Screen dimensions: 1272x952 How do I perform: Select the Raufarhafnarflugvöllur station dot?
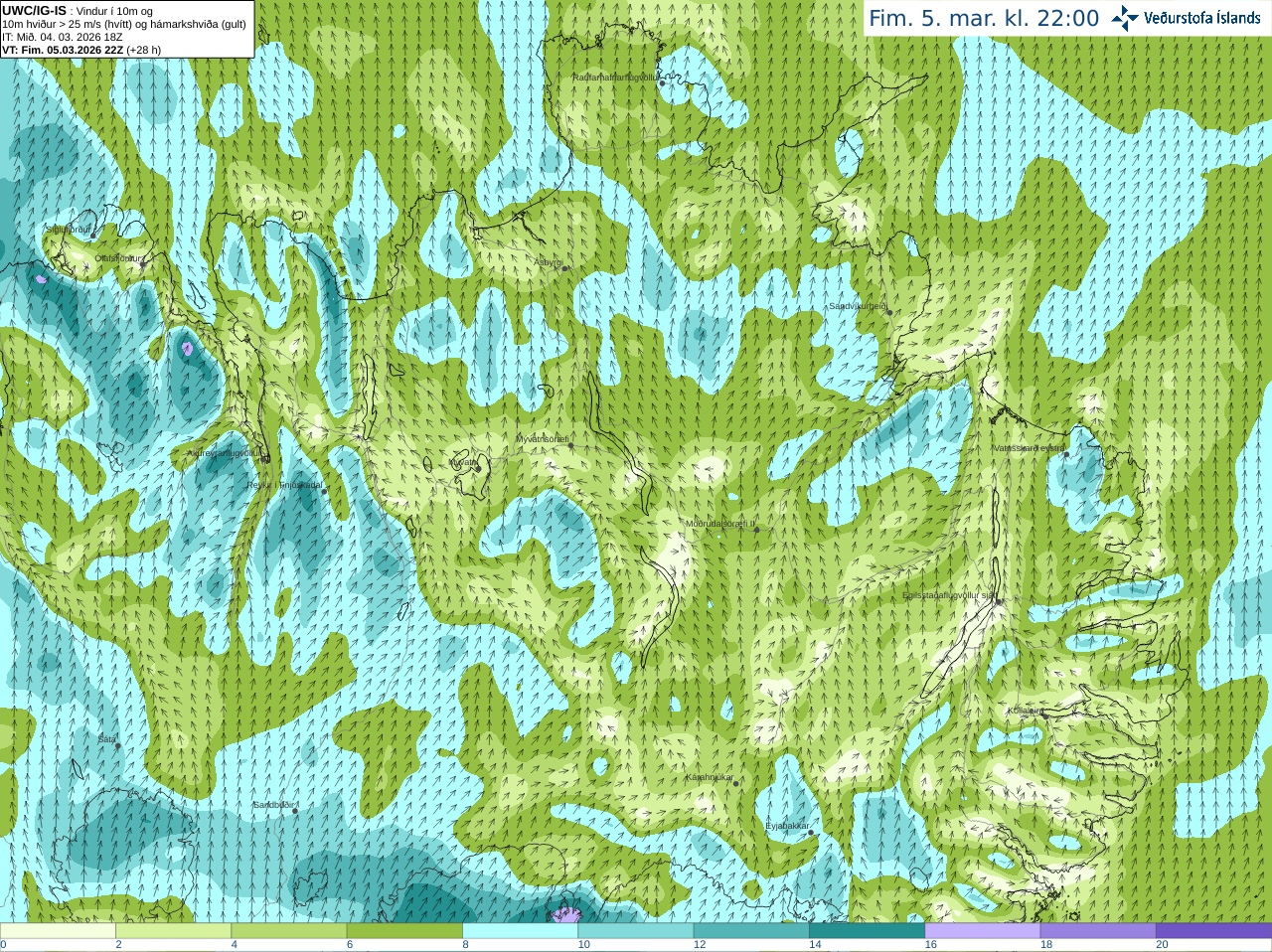coord(662,83)
